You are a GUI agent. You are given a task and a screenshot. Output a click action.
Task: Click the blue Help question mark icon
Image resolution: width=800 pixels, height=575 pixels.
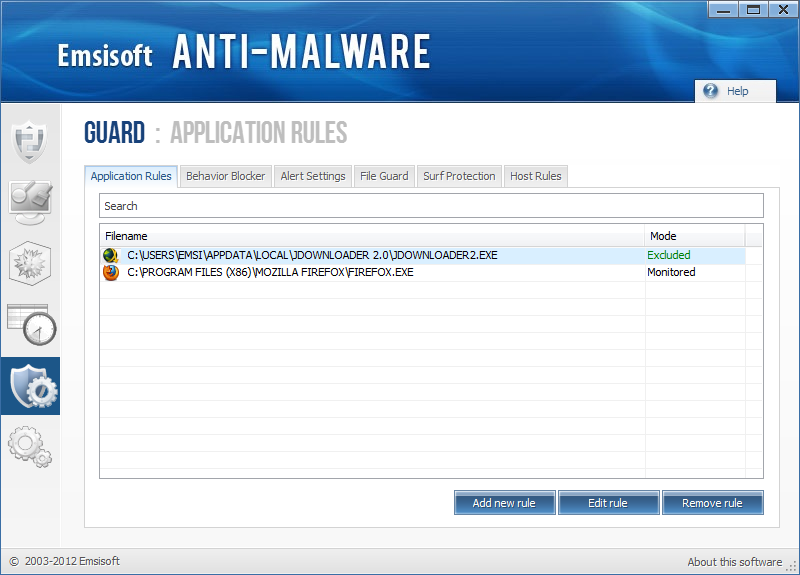click(711, 91)
